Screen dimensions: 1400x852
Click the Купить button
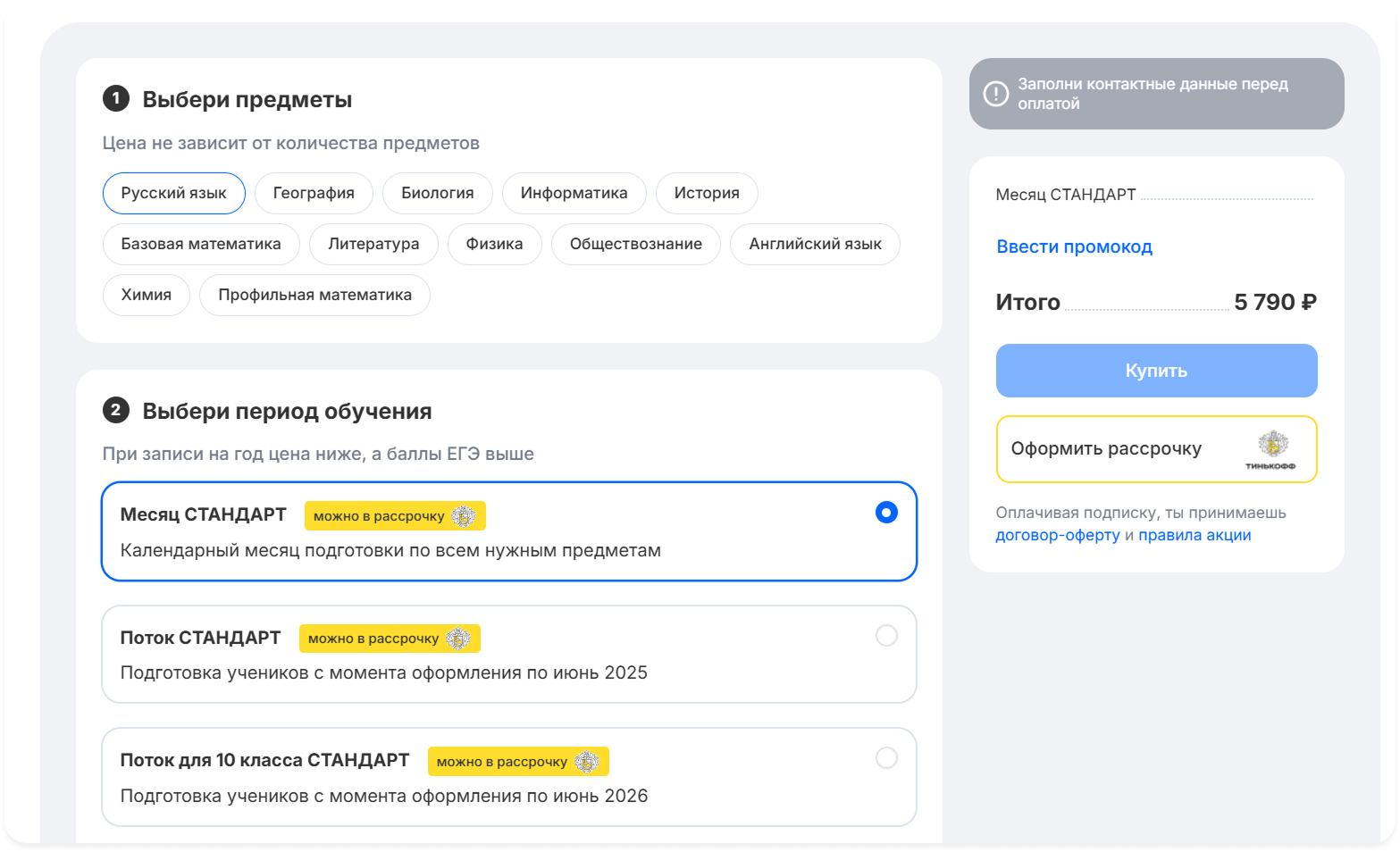1156,371
